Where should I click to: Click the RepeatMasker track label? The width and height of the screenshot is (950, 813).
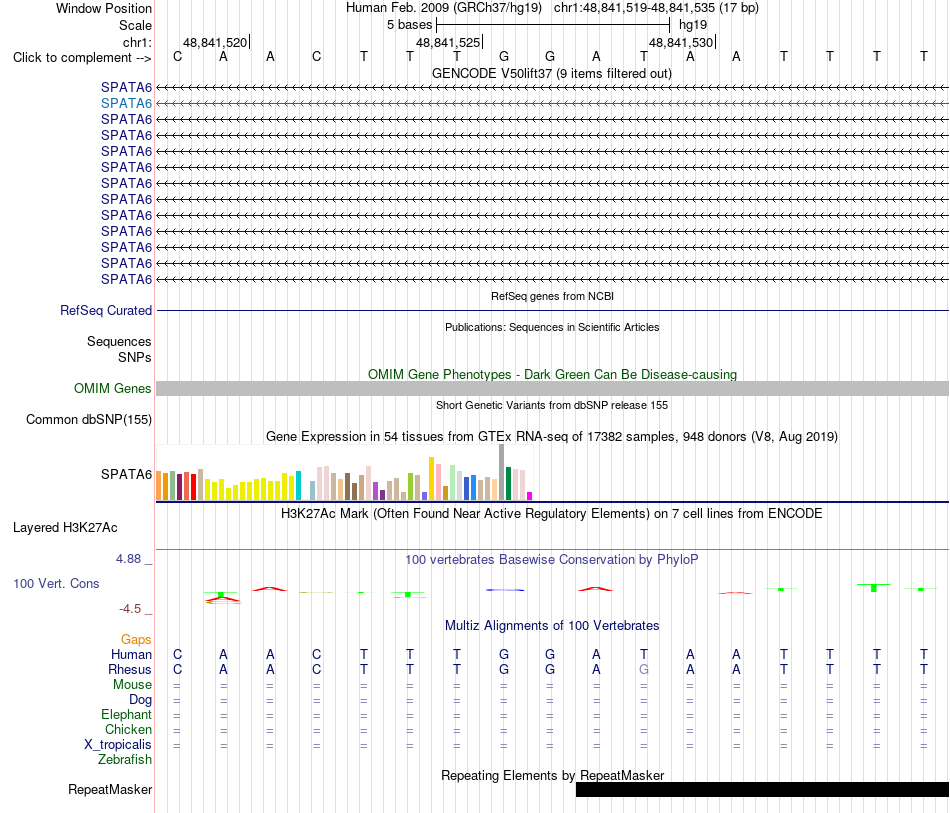pos(110,789)
